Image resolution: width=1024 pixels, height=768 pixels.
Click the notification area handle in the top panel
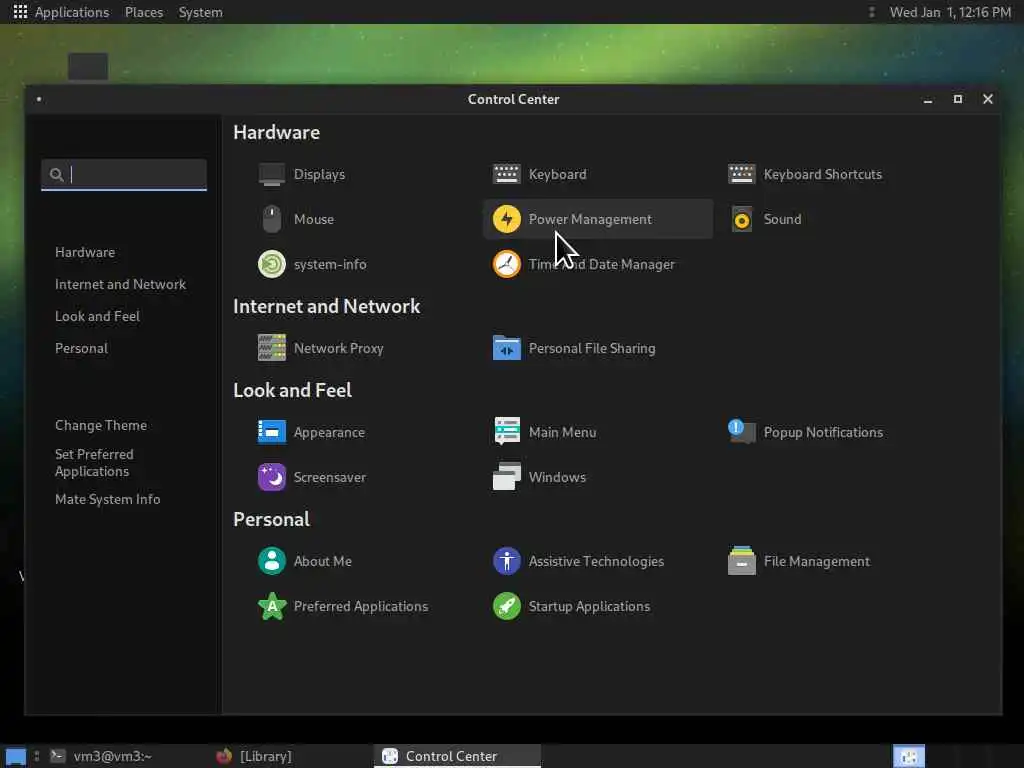tap(871, 12)
